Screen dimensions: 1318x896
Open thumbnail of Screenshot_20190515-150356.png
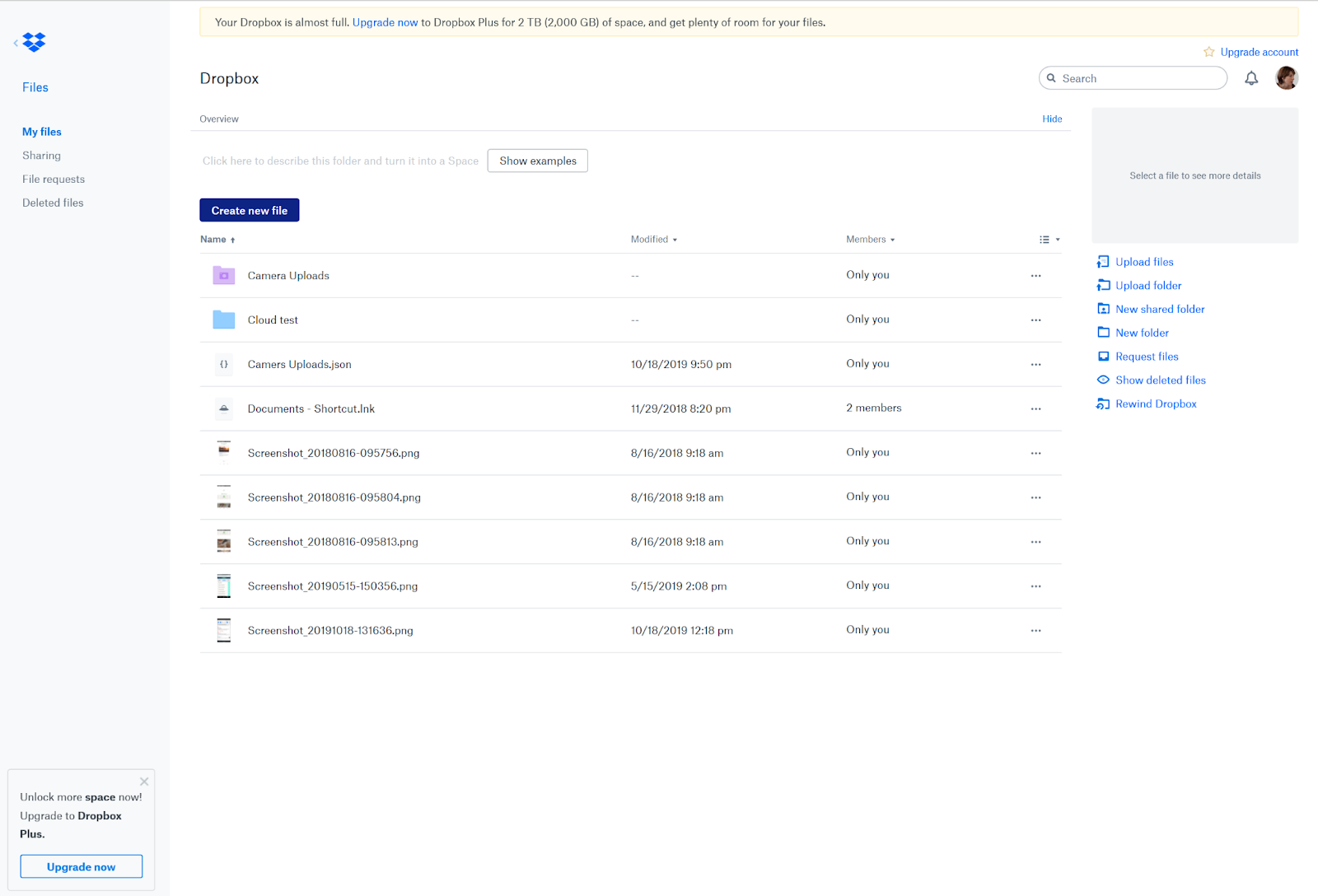coord(223,586)
